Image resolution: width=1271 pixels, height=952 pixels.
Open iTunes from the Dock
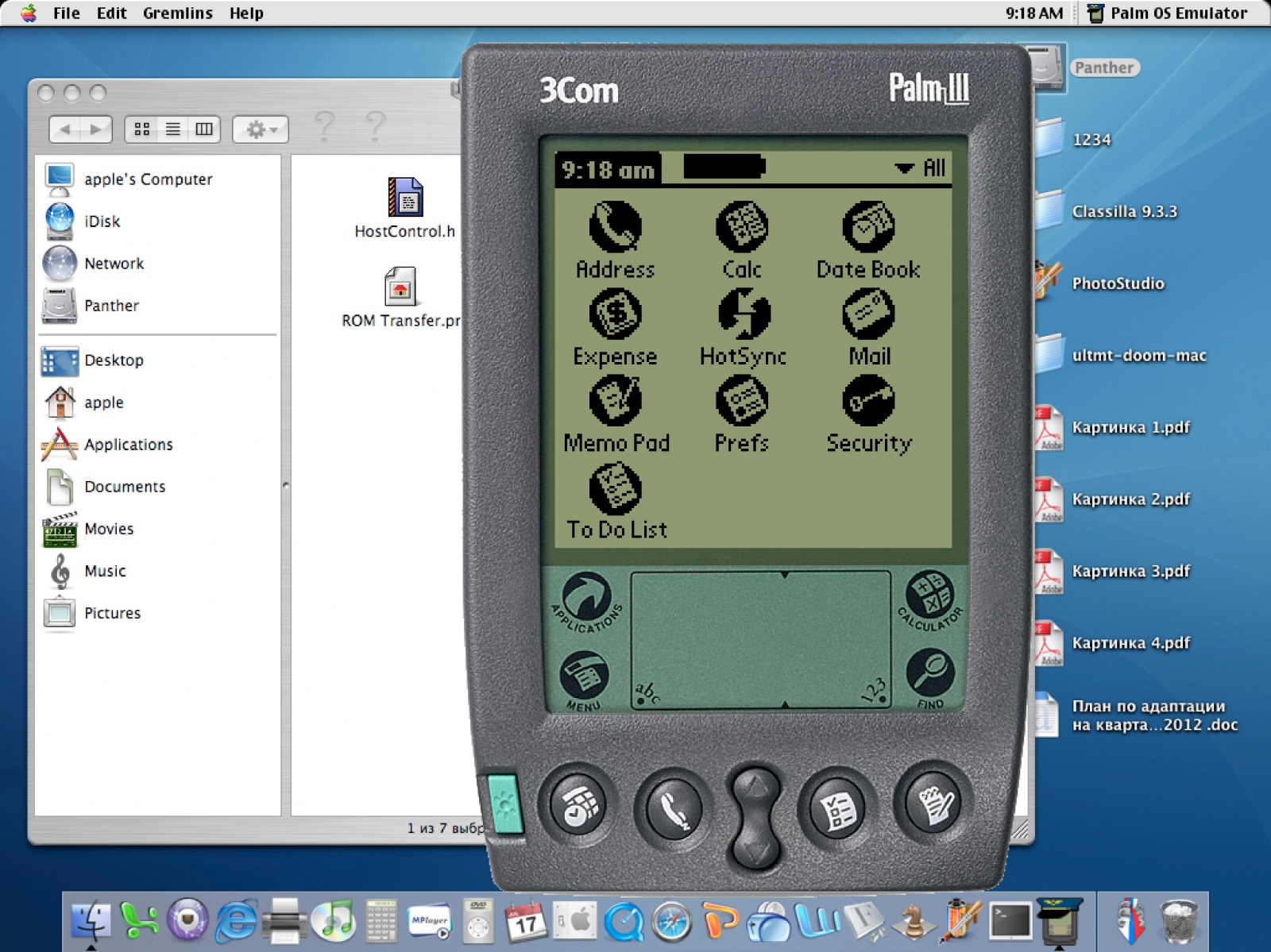pos(334,921)
